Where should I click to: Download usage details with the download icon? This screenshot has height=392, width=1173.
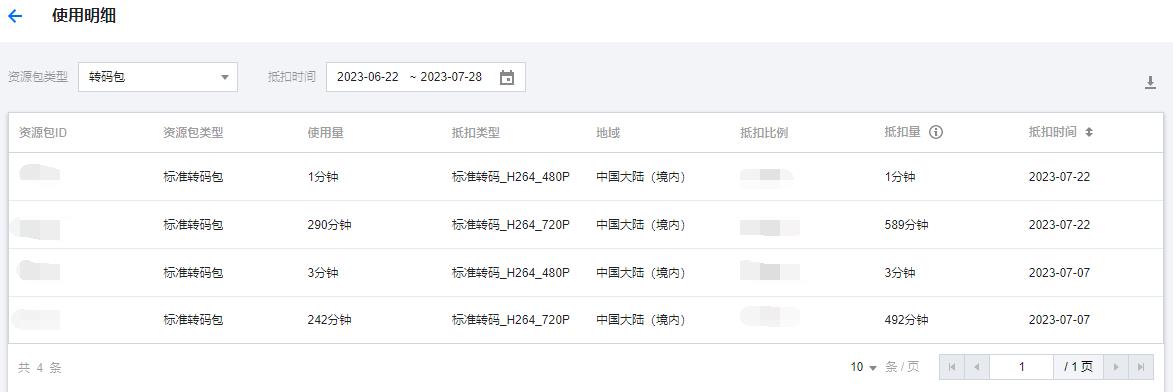point(1151,83)
